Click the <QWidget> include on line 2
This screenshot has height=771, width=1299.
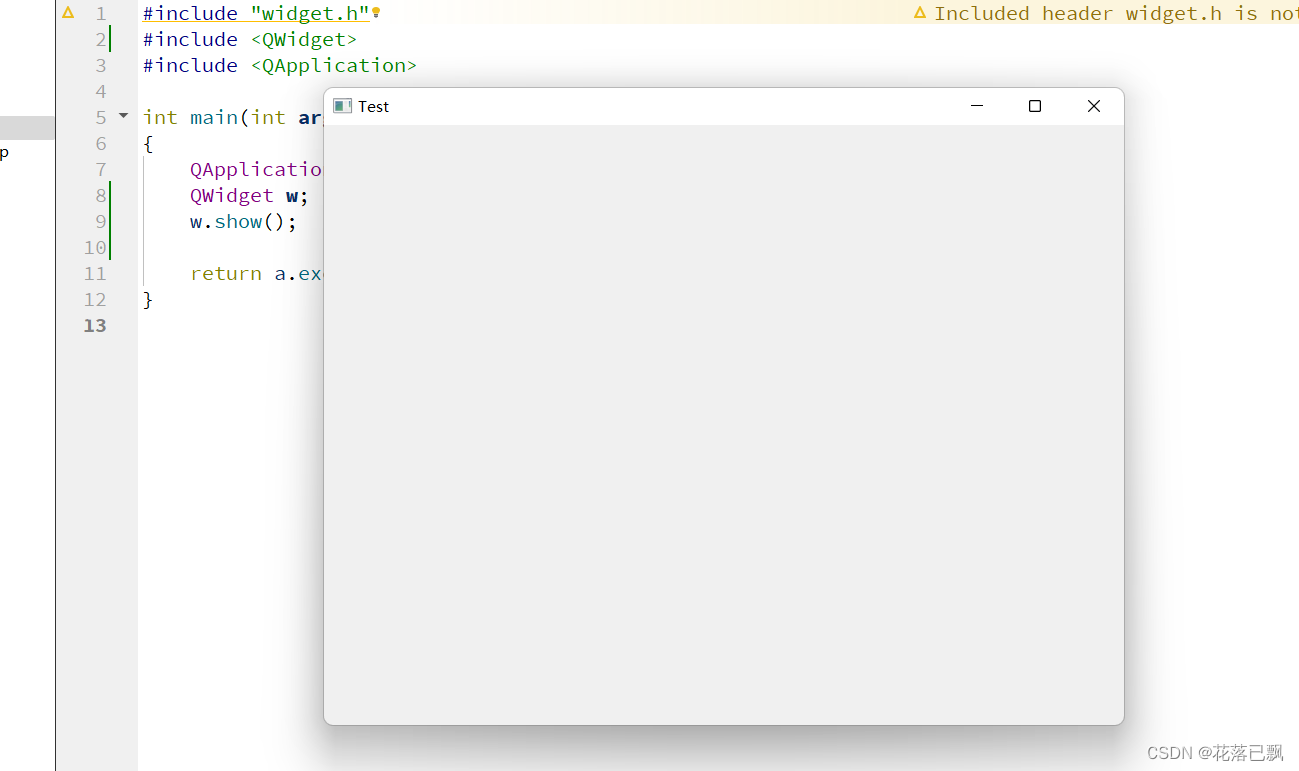point(303,39)
